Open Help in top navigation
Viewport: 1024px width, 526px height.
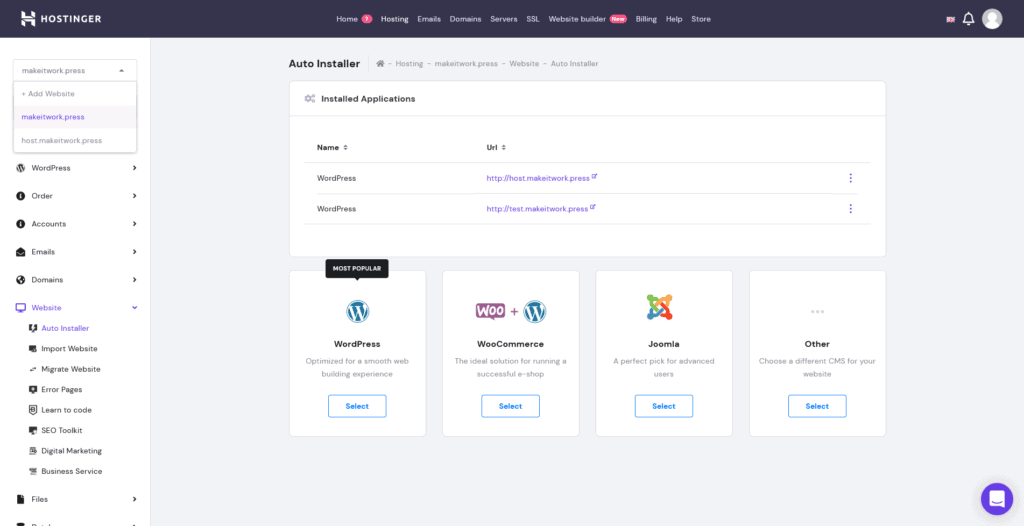pyautogui.click(x=674, y=19)
